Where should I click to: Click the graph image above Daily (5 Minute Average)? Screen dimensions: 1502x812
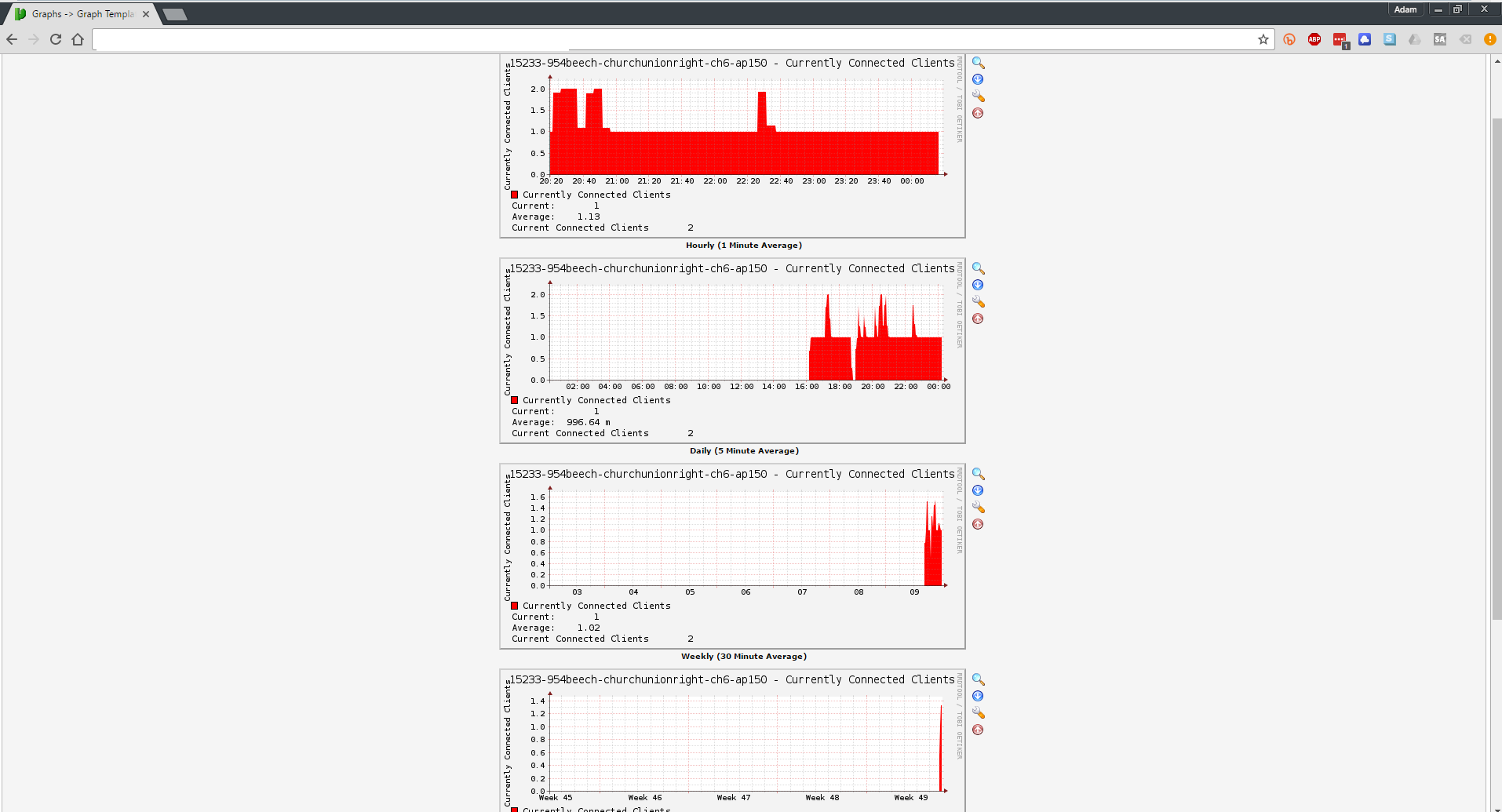pos(732,351)
